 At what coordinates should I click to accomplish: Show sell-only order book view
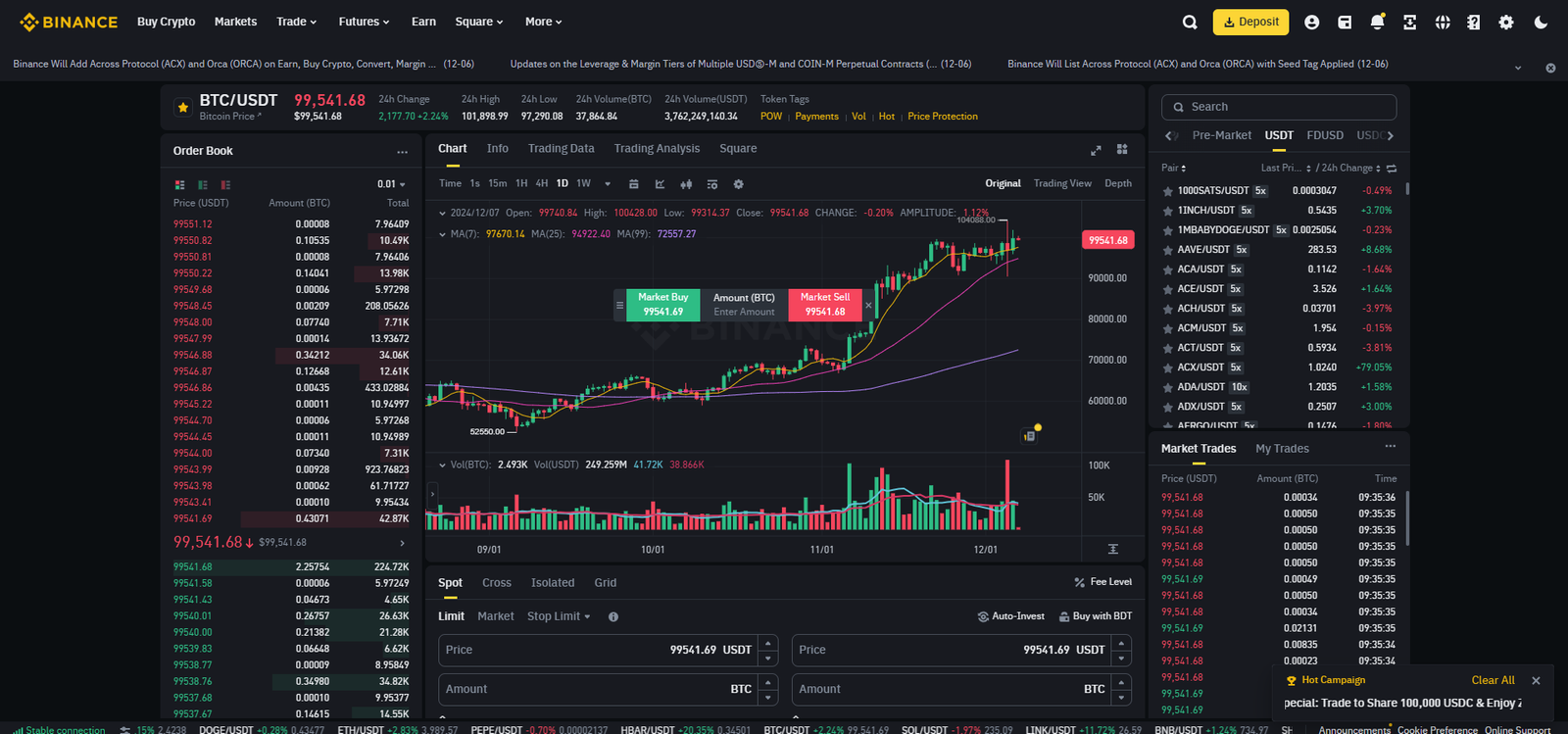point(225,184)
